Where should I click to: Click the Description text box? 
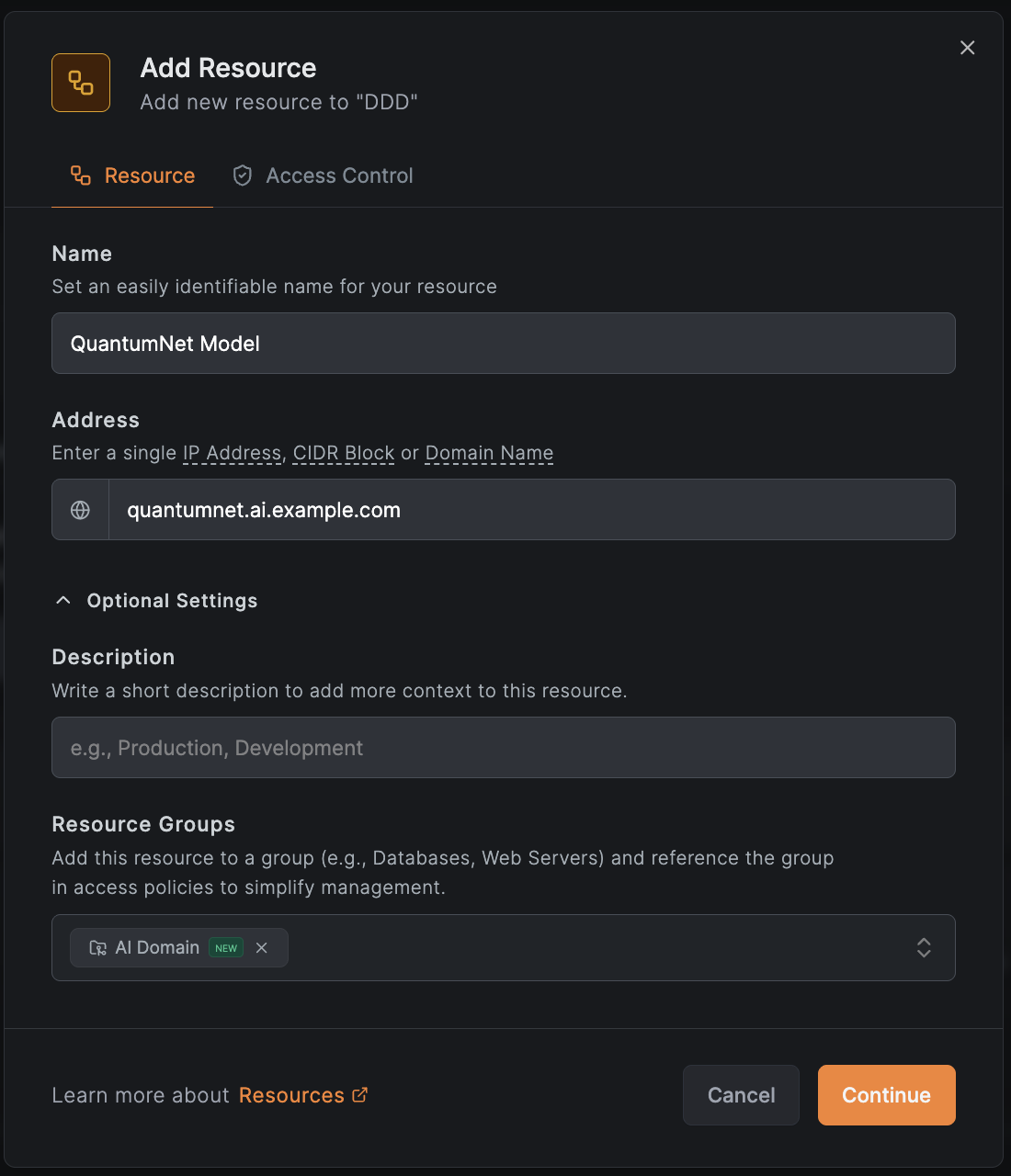click(x=504, y=747)
